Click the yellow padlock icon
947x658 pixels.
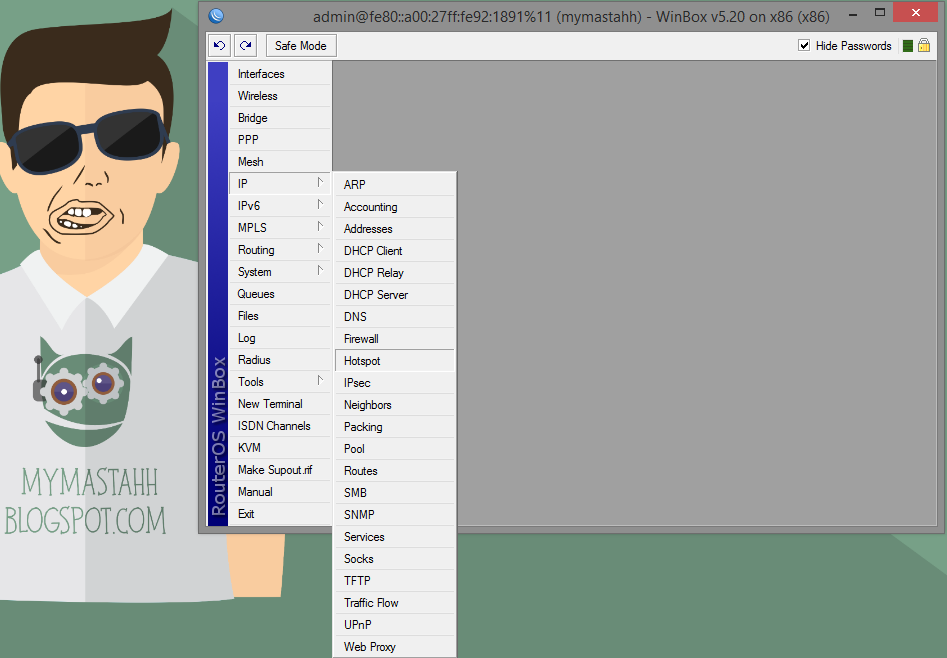tap(924, 45)
